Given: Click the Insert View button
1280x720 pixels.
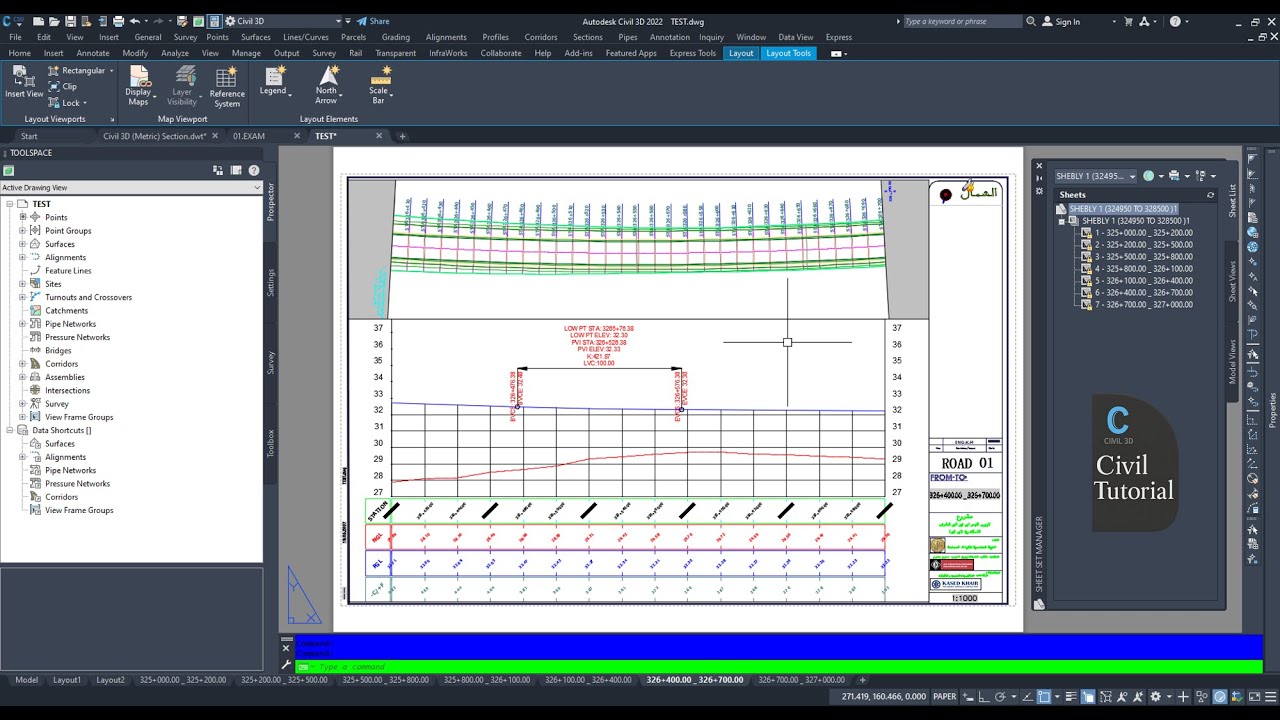Looking at the screenshot, I should point(23,83).
